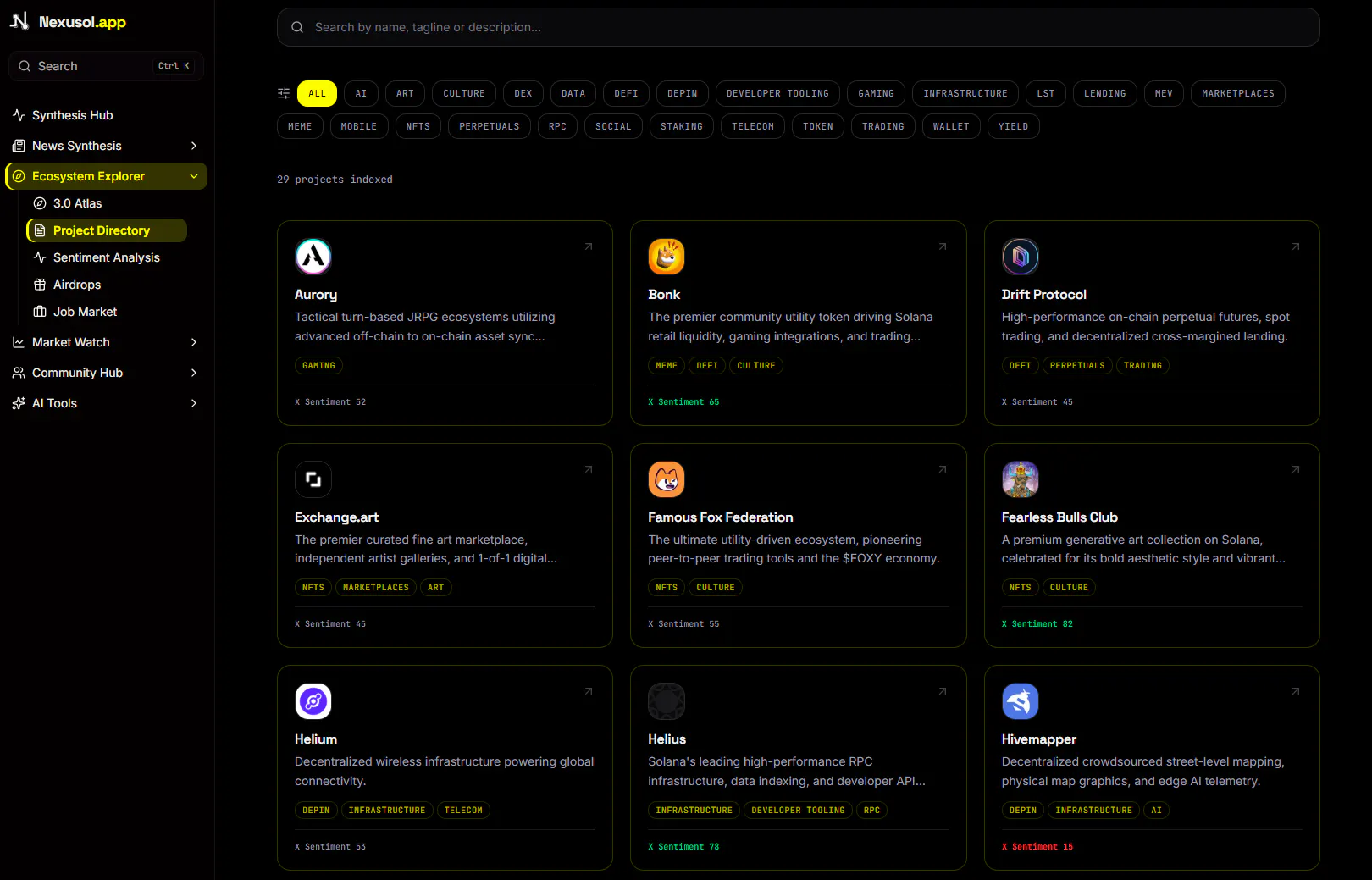Go to Job Market page
Image resolution: width=1372 pixels, height=880 pixels.
coord(107,312)
